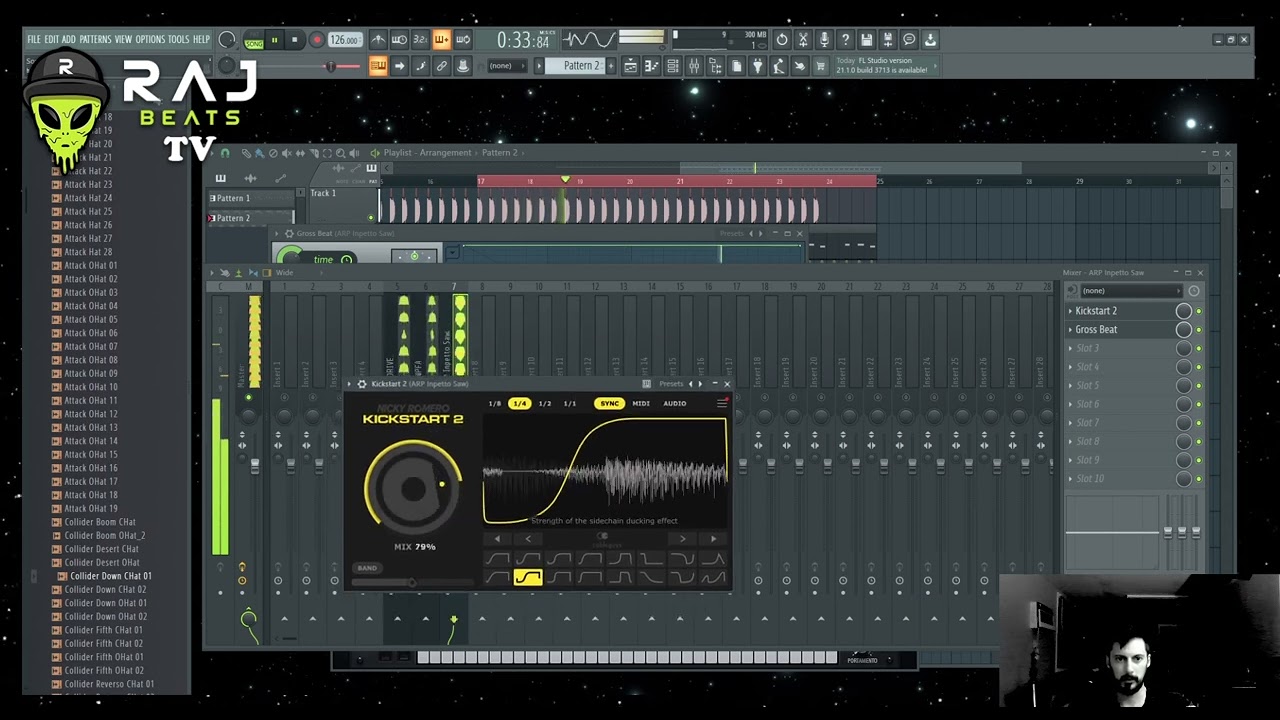Click the undo history icon
The width and height of the screenshot is (1280, 720).
coord(782,40)
